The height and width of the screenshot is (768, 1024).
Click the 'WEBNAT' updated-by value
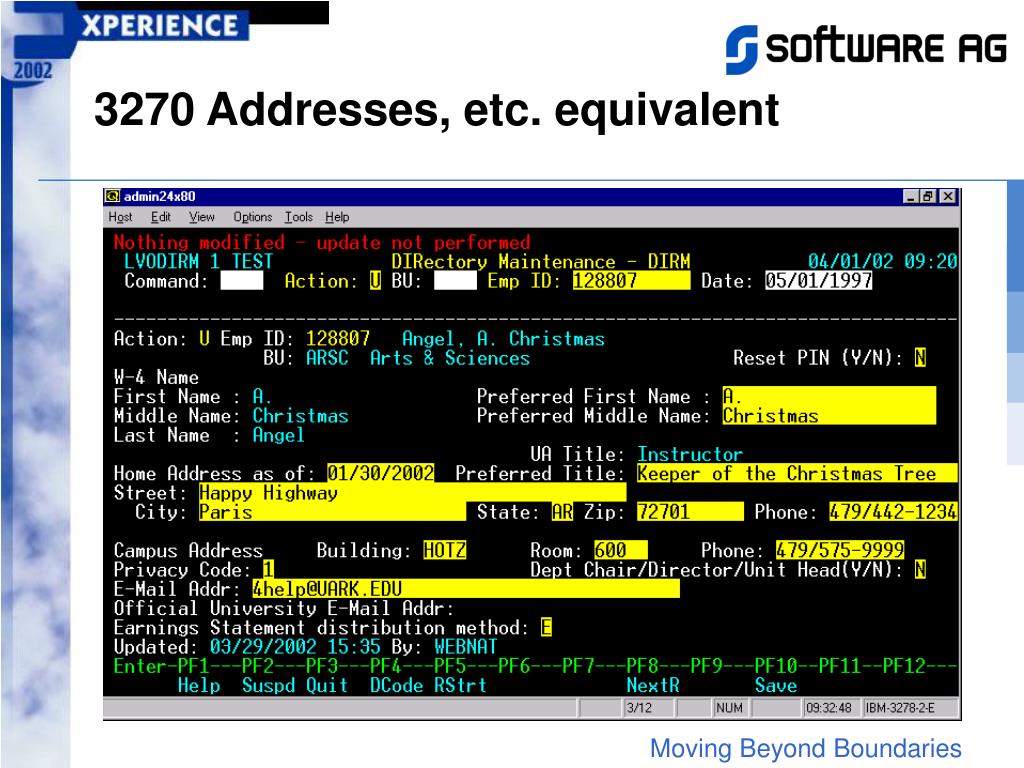tap(466, 647)
